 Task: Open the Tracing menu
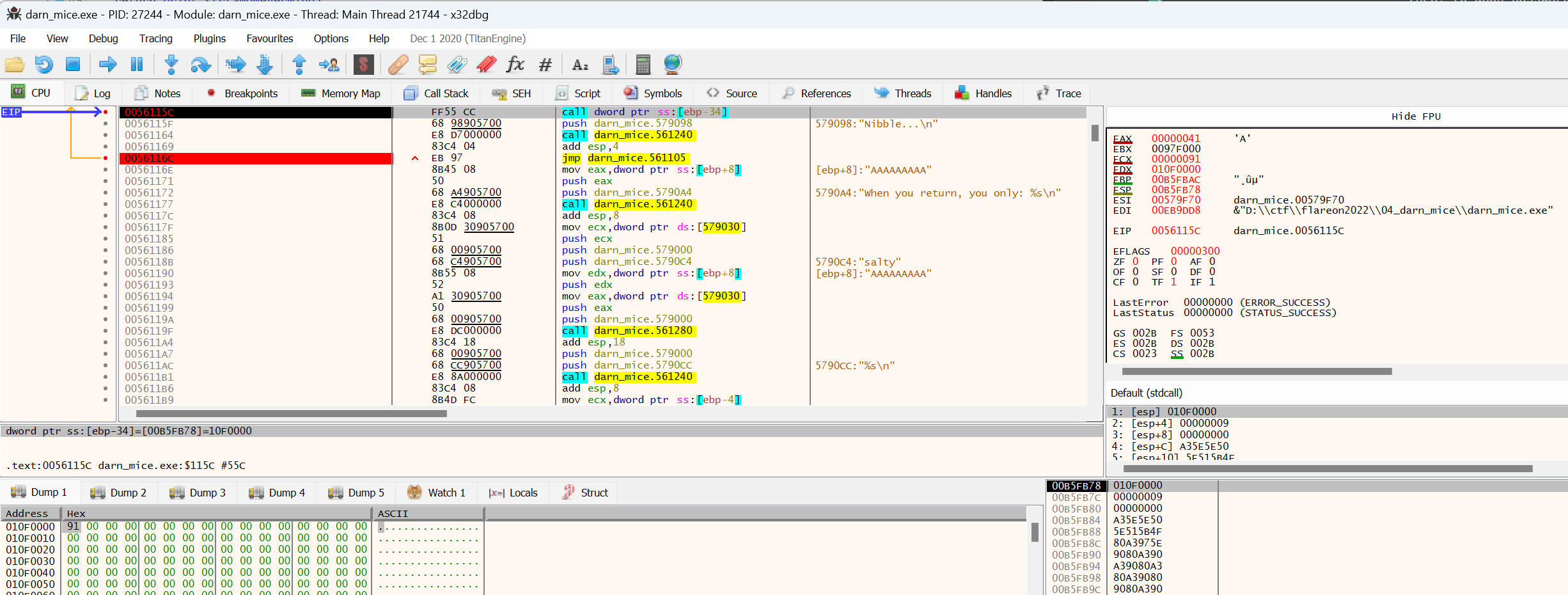(155, 38)
